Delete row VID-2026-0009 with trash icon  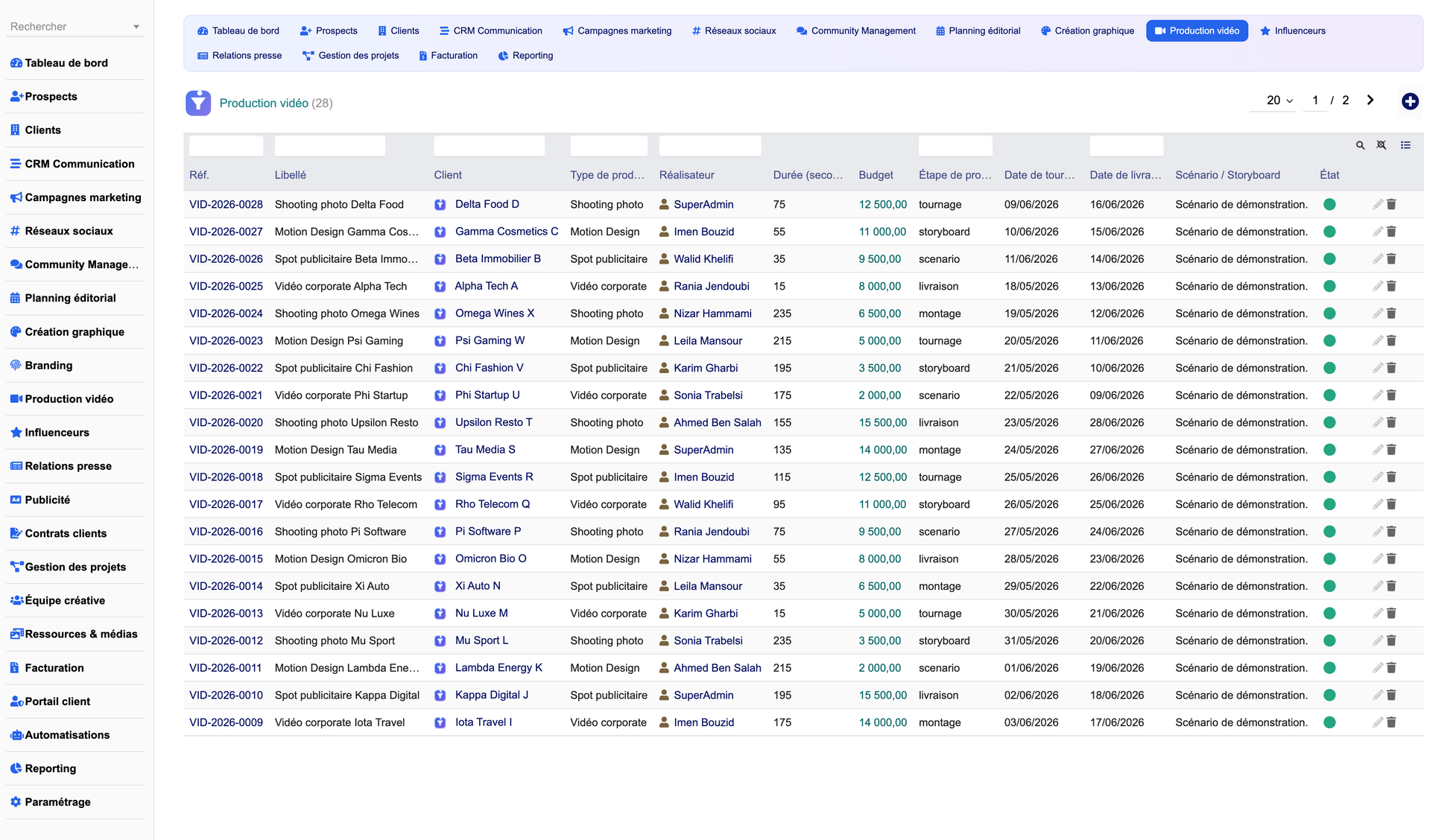click(x=1391, y=722)
